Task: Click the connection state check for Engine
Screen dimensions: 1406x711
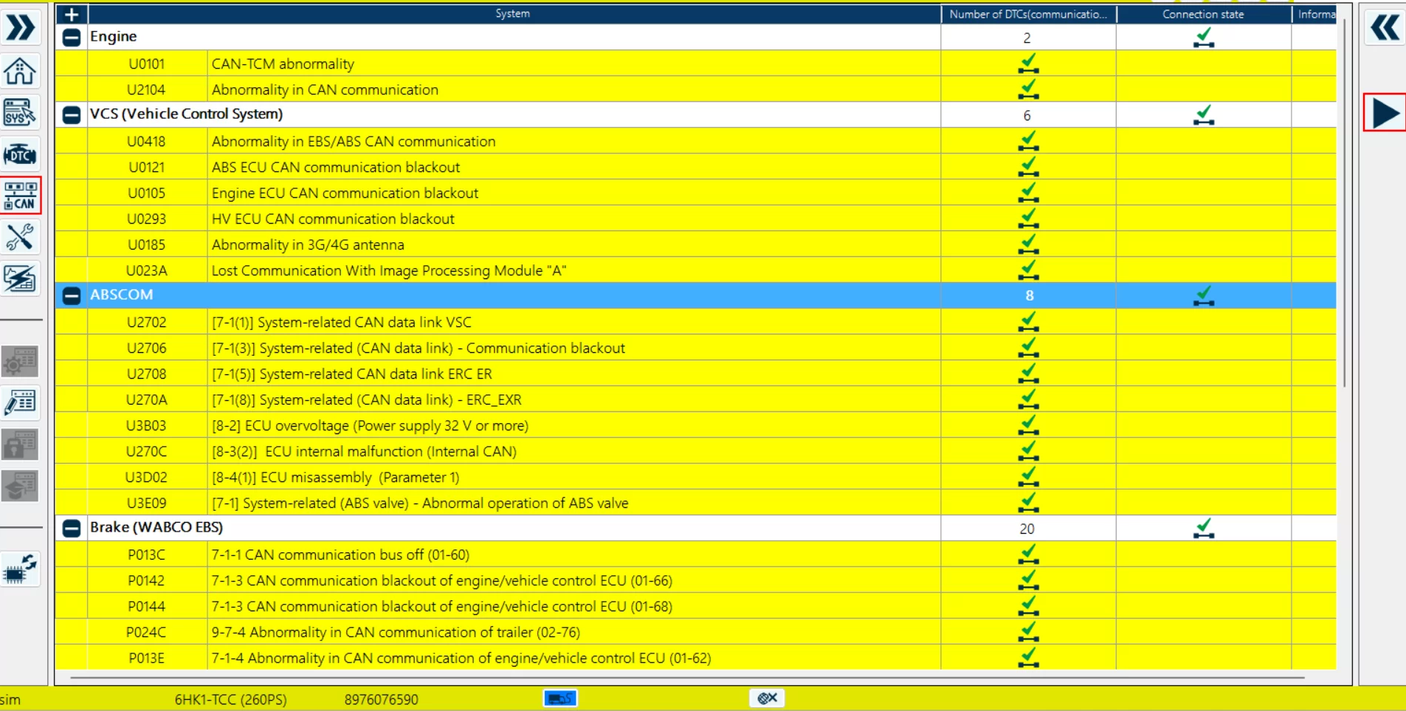Action: 1203,38
